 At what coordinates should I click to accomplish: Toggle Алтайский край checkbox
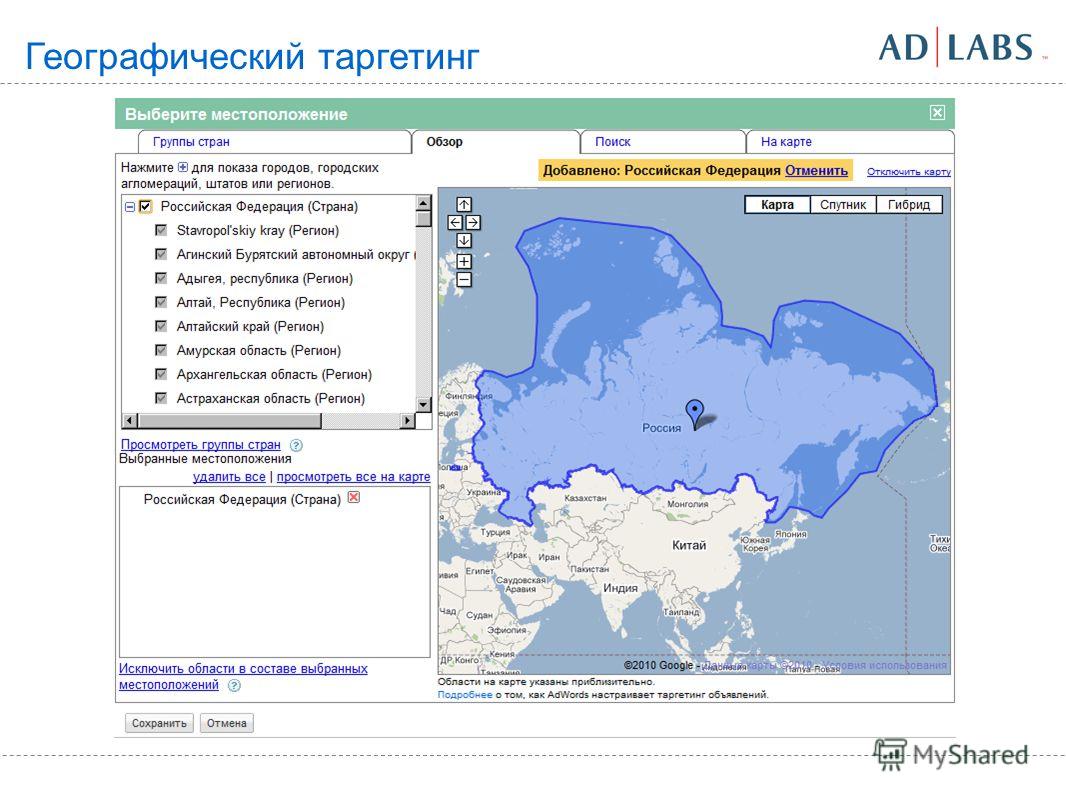pyautogui.click(x=161, y=326)
